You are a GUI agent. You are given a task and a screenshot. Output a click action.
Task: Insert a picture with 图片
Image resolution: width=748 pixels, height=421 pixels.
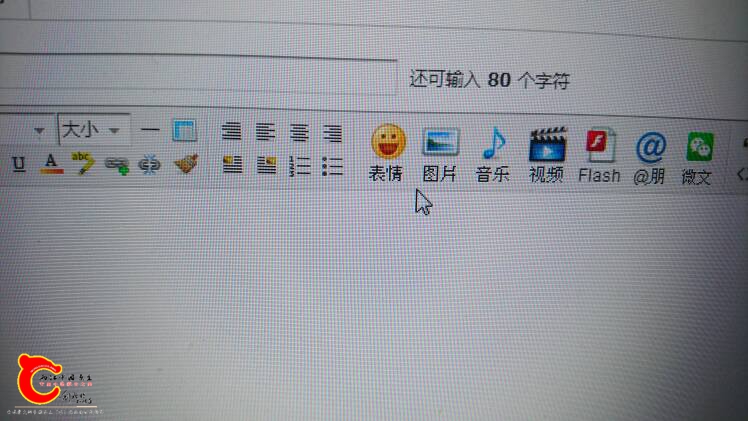click(440, 155)
